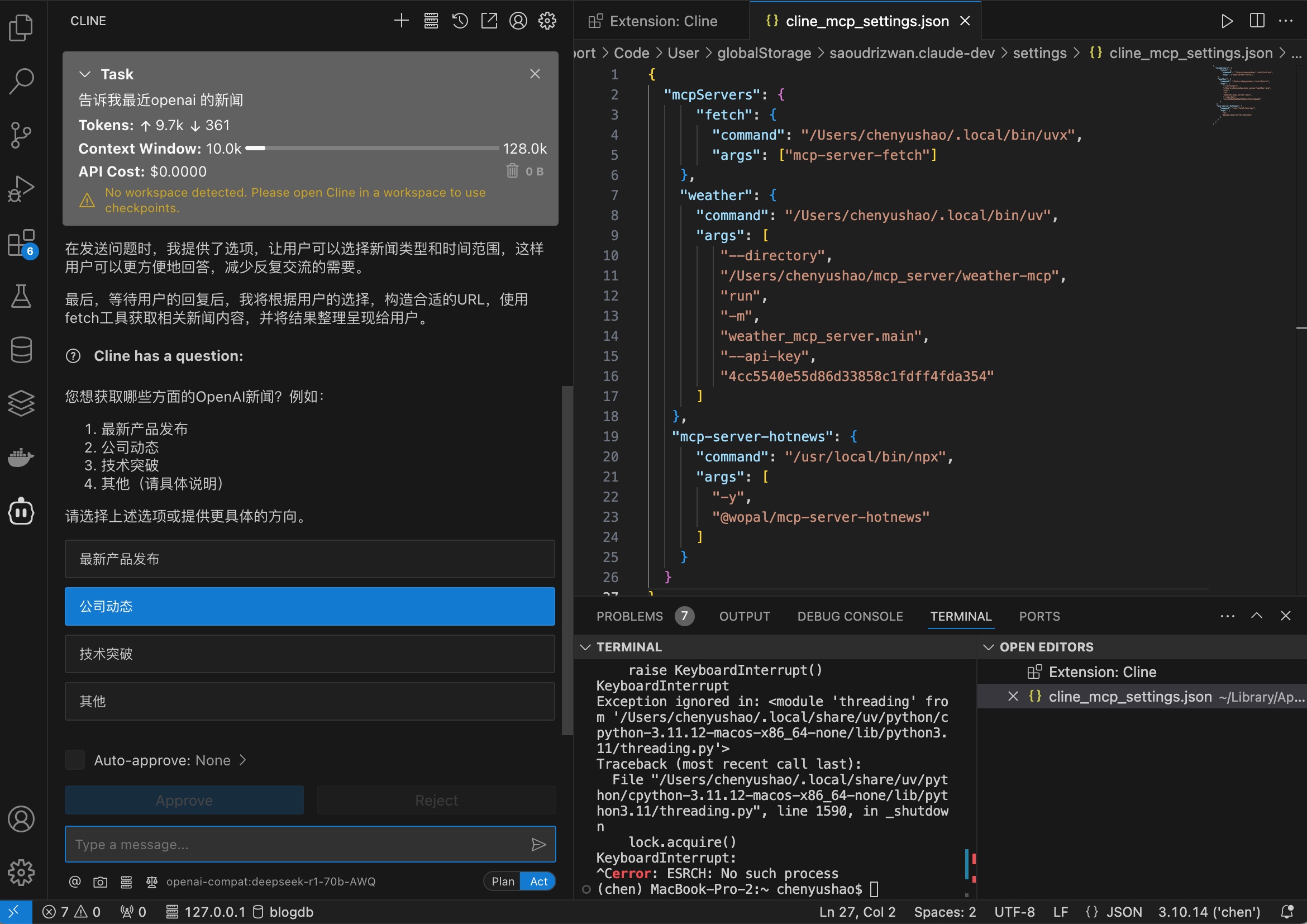Open the Cline robot view
Viewport: 1307px width, 924px height.
coord(22,511)
